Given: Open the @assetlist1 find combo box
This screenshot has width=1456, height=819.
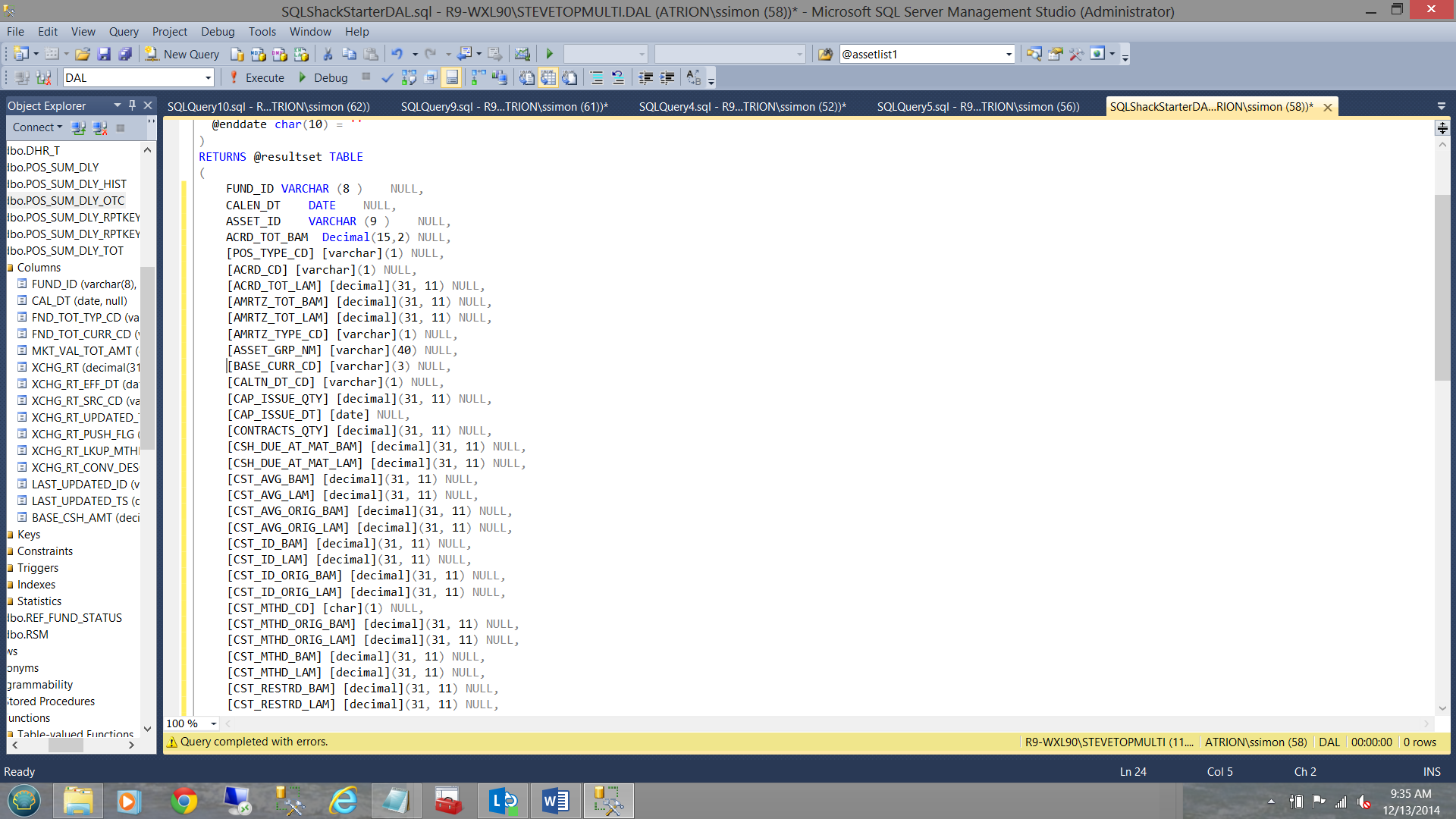Looking at the screenshot, I should tap(1009, 54).
